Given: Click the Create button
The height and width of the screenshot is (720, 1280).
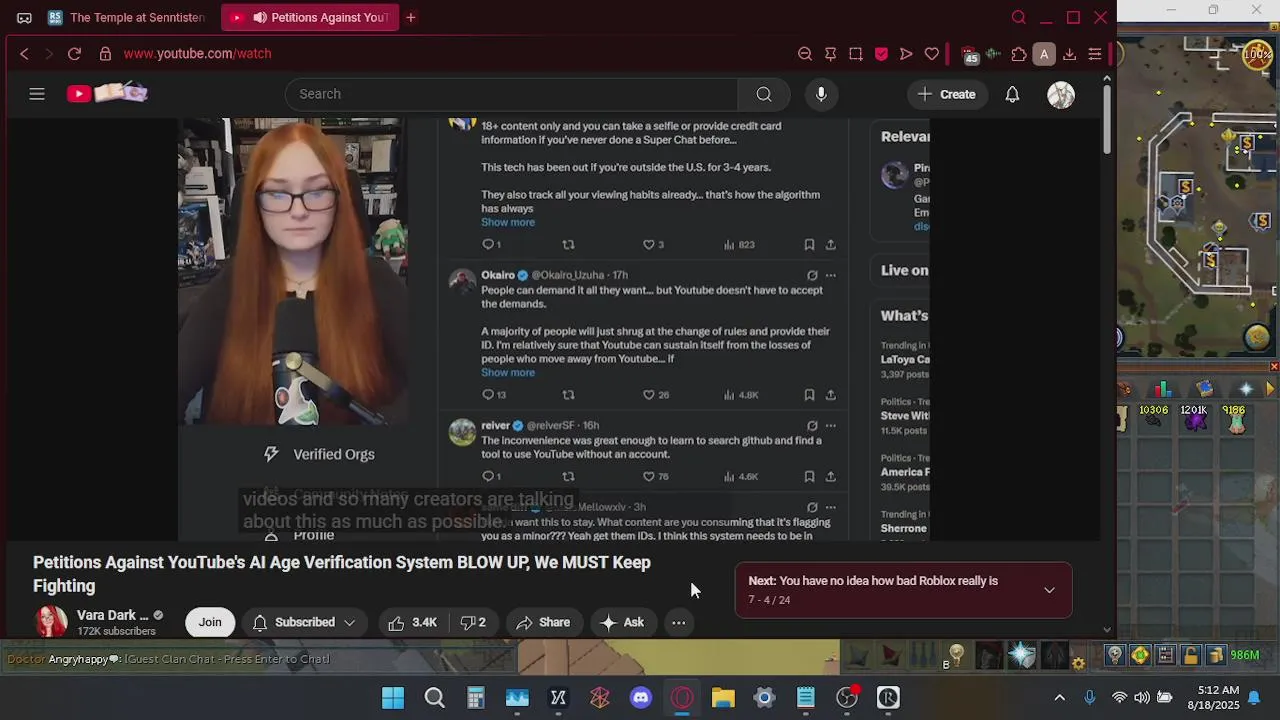Looking at the screenshot, I should (946, 94).
